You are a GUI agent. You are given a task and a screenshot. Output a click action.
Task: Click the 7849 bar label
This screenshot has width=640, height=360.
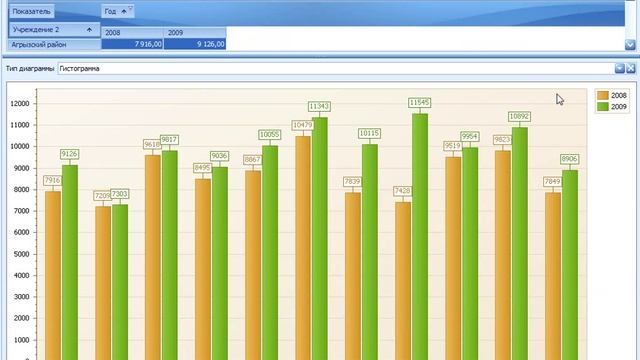[x=553, y=182]
